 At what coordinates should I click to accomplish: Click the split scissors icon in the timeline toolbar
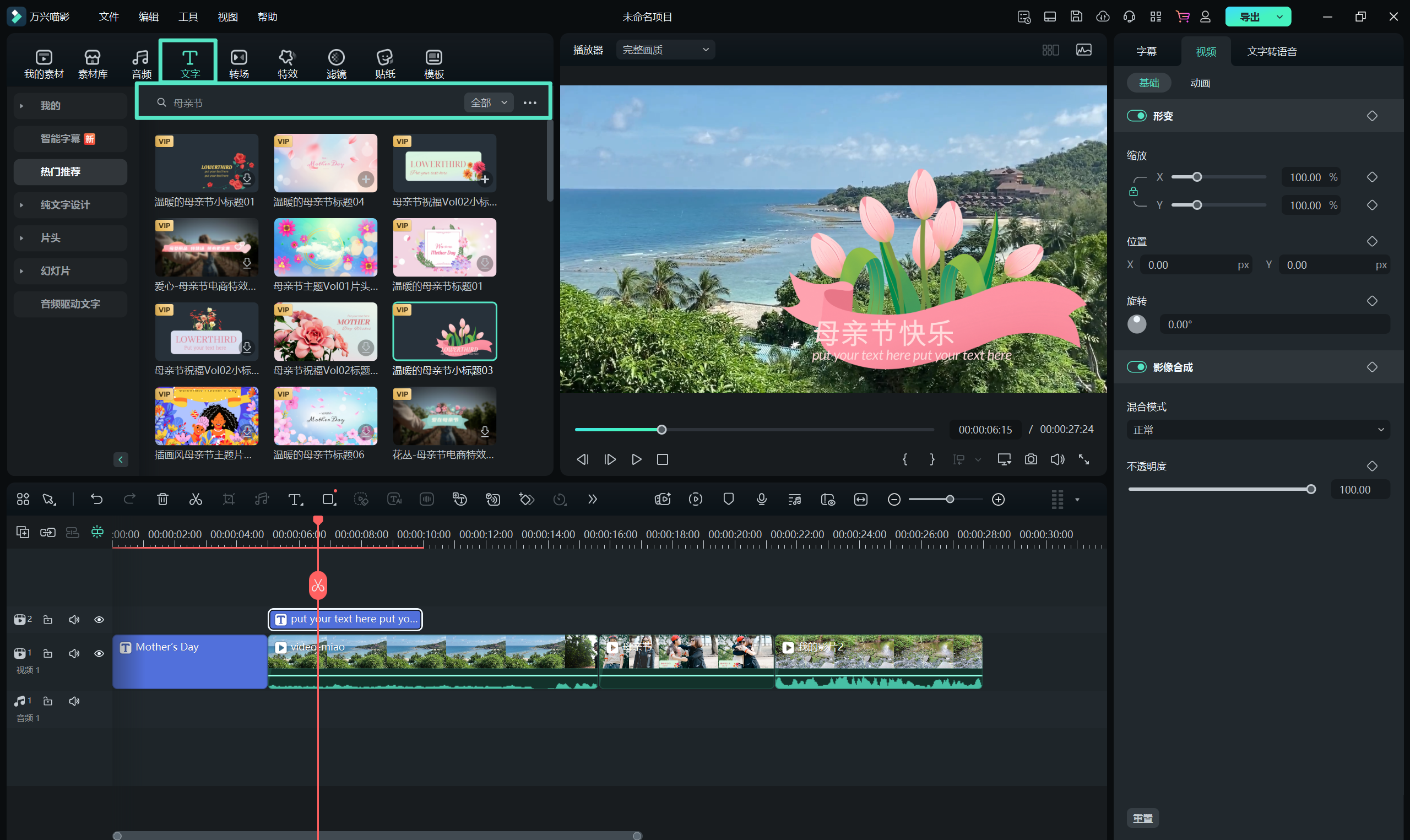[195, 499]
